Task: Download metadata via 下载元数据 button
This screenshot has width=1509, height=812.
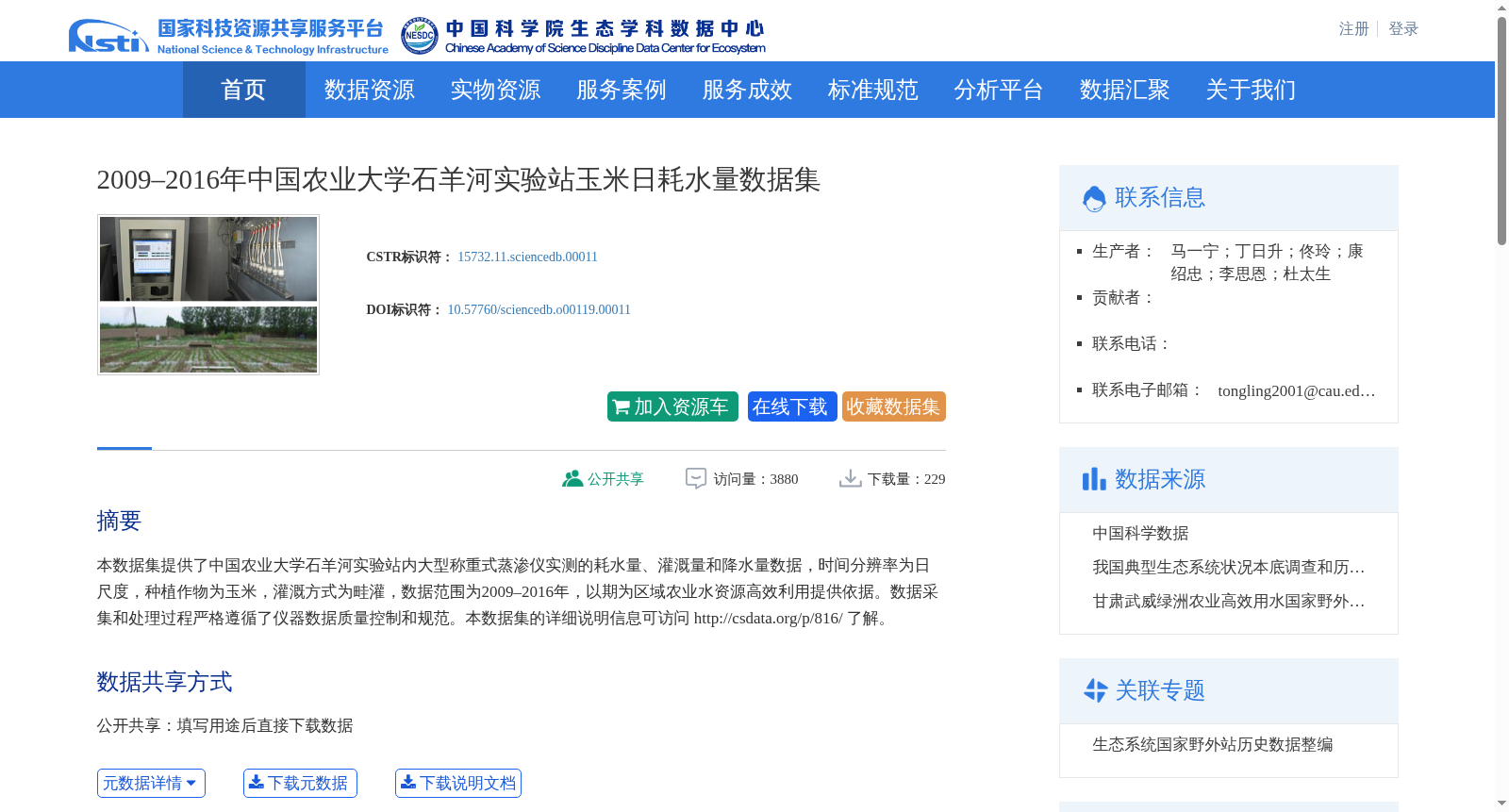Action: (300, 783)
